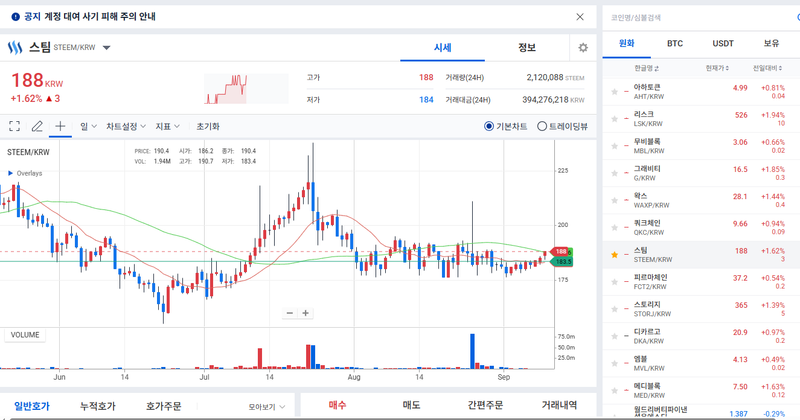Select the pencil drawing tool
This screenshot has width=800, height=420.
[x=37, y=126]
